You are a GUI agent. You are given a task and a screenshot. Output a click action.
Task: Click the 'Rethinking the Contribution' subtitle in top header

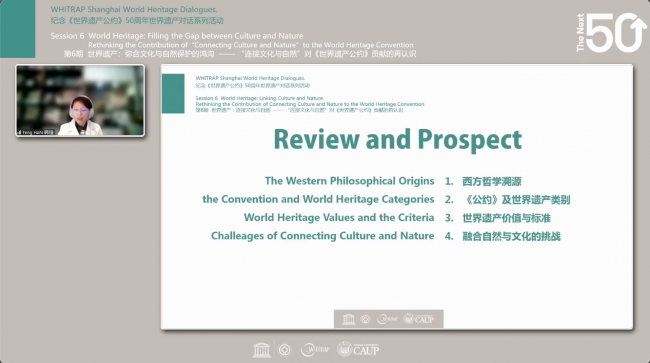[251, 45]
